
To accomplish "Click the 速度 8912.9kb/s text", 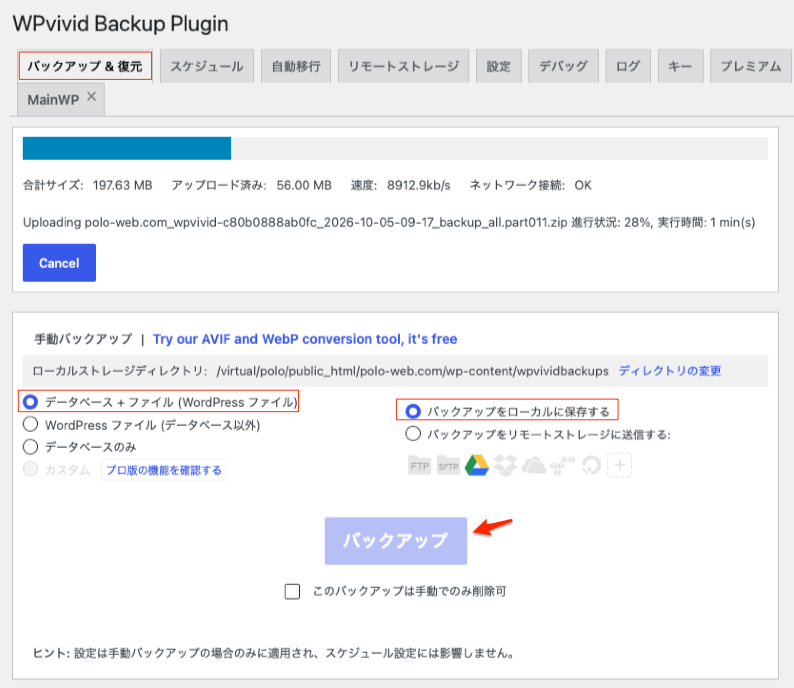I will [400, 185].
